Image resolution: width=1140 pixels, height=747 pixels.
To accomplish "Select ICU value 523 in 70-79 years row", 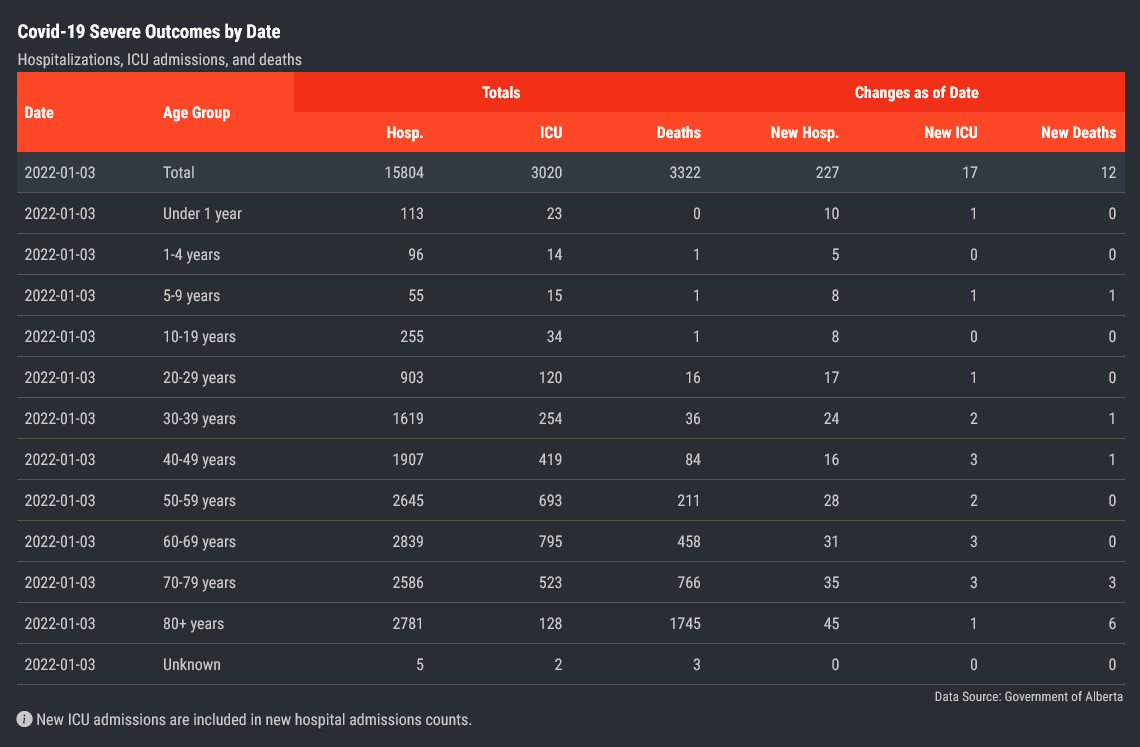I will pyautogui.click(x=550, y=583).
